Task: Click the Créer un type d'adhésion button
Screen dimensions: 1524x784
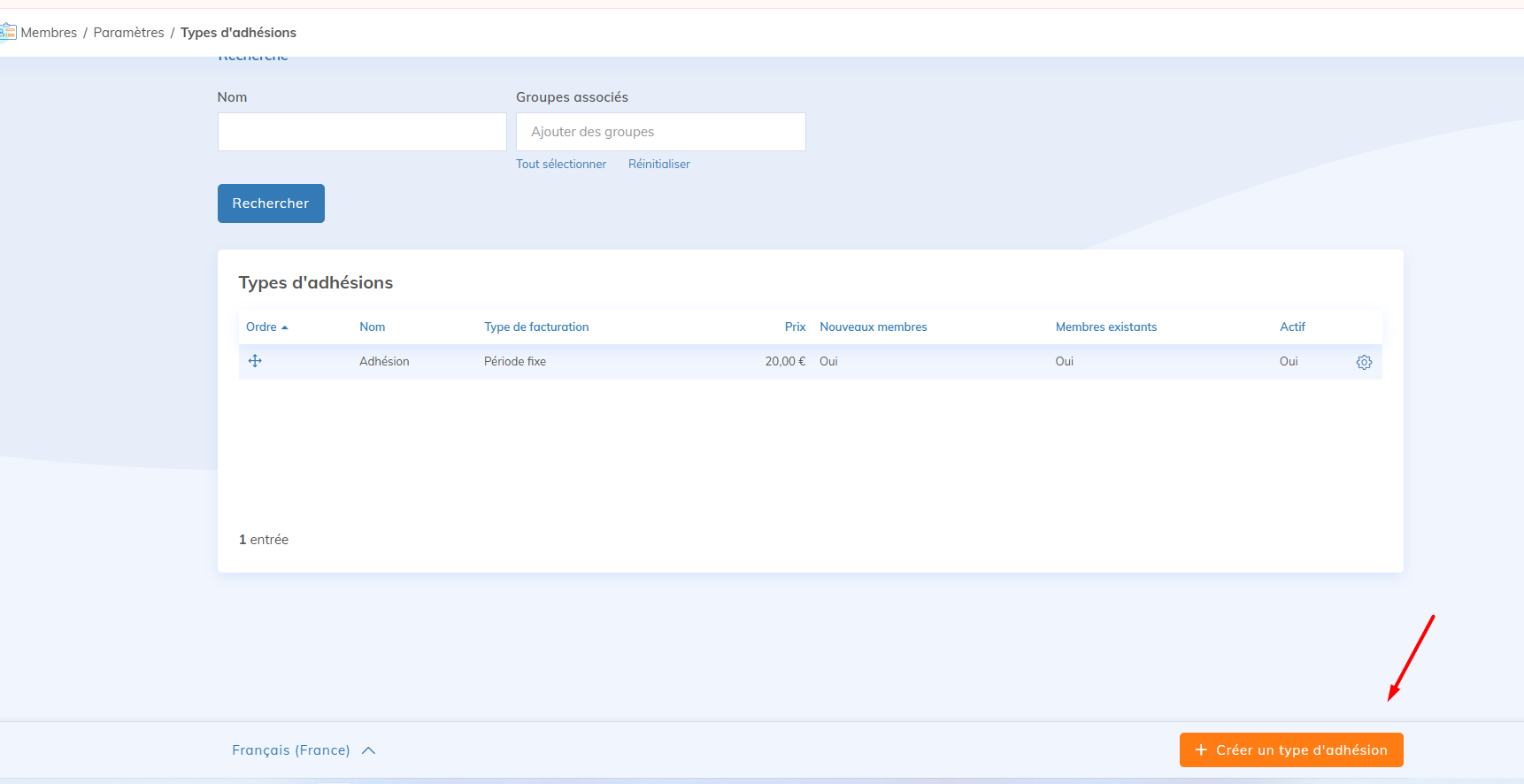Action: tap(1290, 750)
